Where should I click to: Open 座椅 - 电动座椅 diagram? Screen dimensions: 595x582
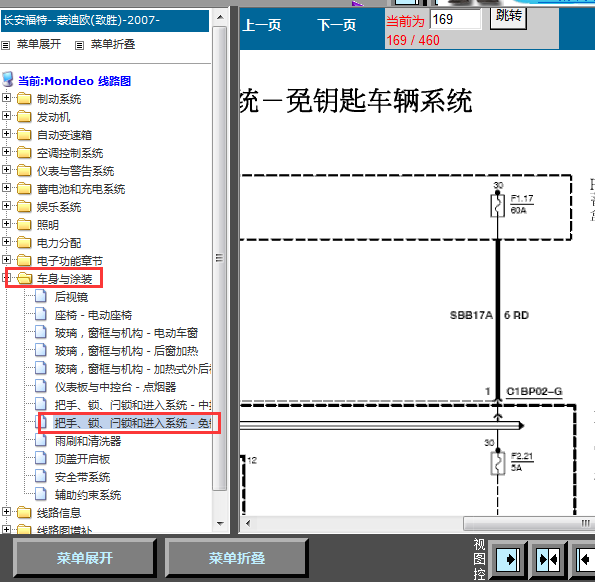tap(93, 315)
